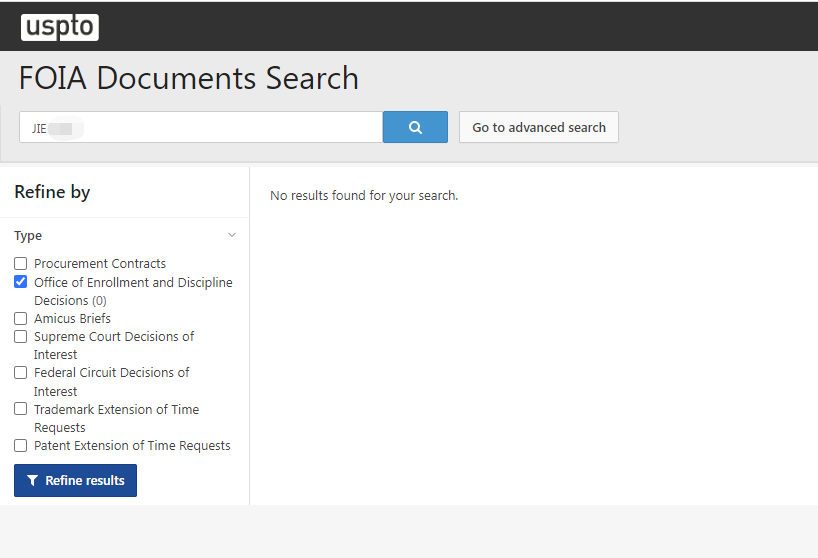Viewport: 818px width, 558px height.
Task: Click the Type section heading
Action: (x=28, y=236)
